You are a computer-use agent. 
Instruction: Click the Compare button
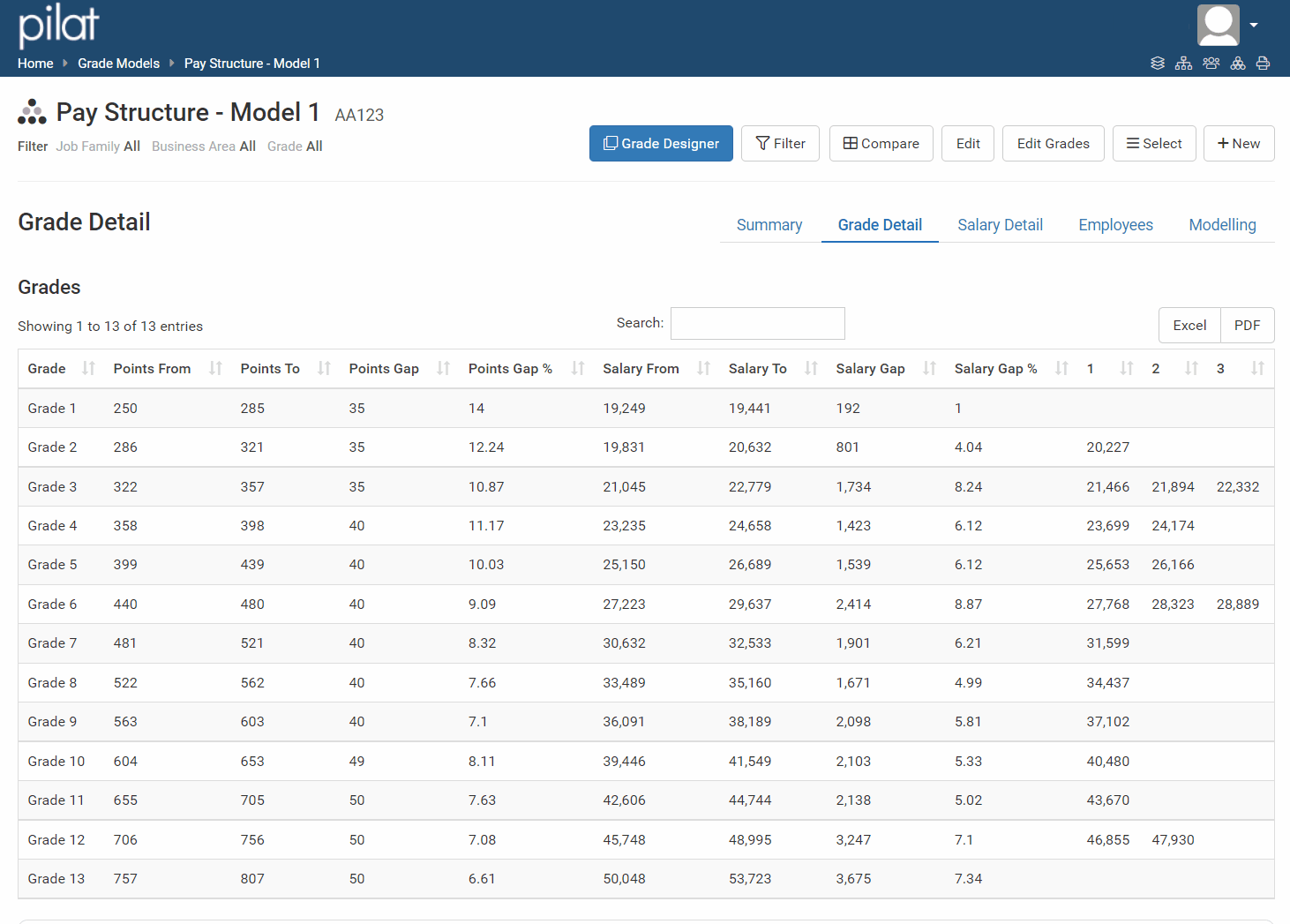(x=881, y=143)
